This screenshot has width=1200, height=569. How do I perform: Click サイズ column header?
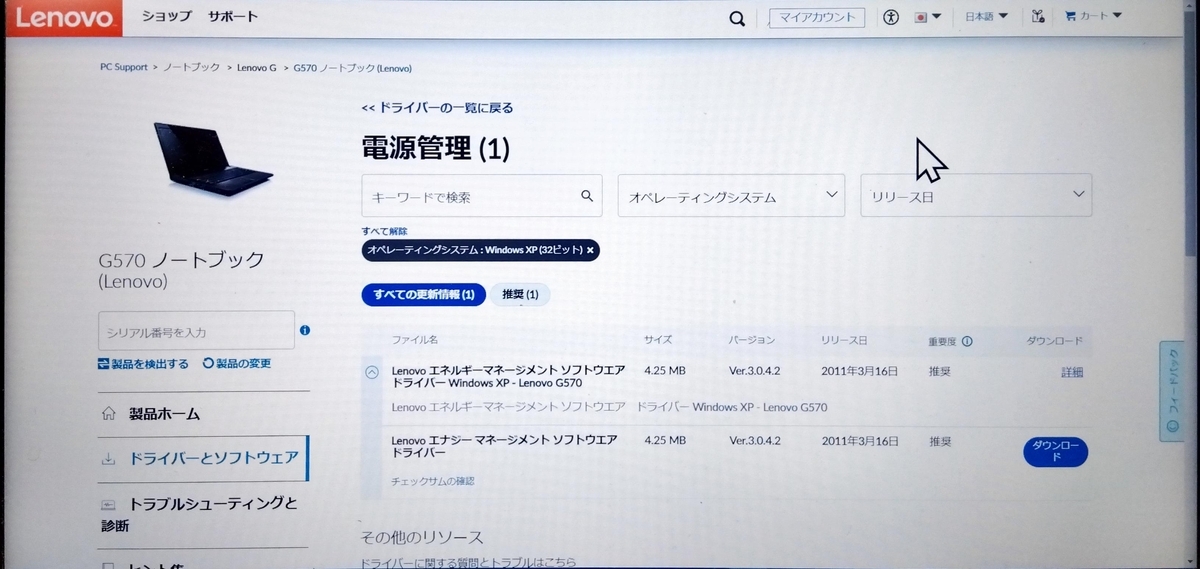(658, 341)
